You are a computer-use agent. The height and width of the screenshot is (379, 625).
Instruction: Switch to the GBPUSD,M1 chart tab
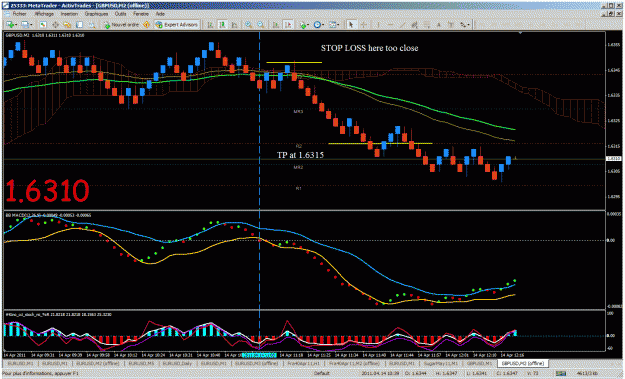[x=479, y=363]
